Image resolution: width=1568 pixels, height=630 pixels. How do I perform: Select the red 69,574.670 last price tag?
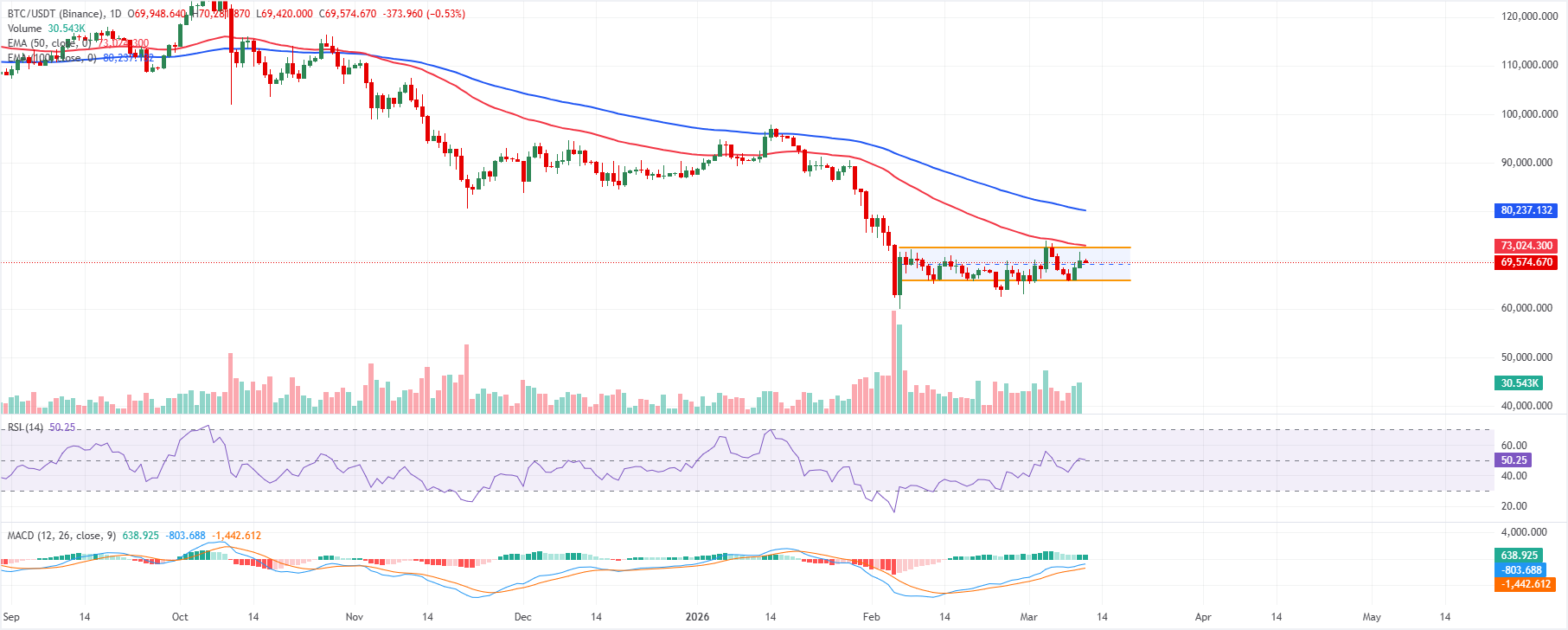(x=1526, y=262)
